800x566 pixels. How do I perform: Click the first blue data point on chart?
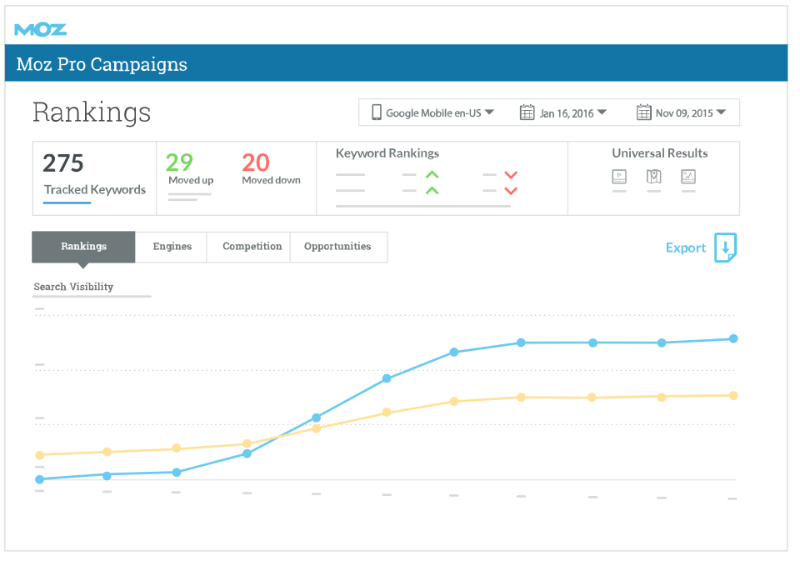coord(39,480)
